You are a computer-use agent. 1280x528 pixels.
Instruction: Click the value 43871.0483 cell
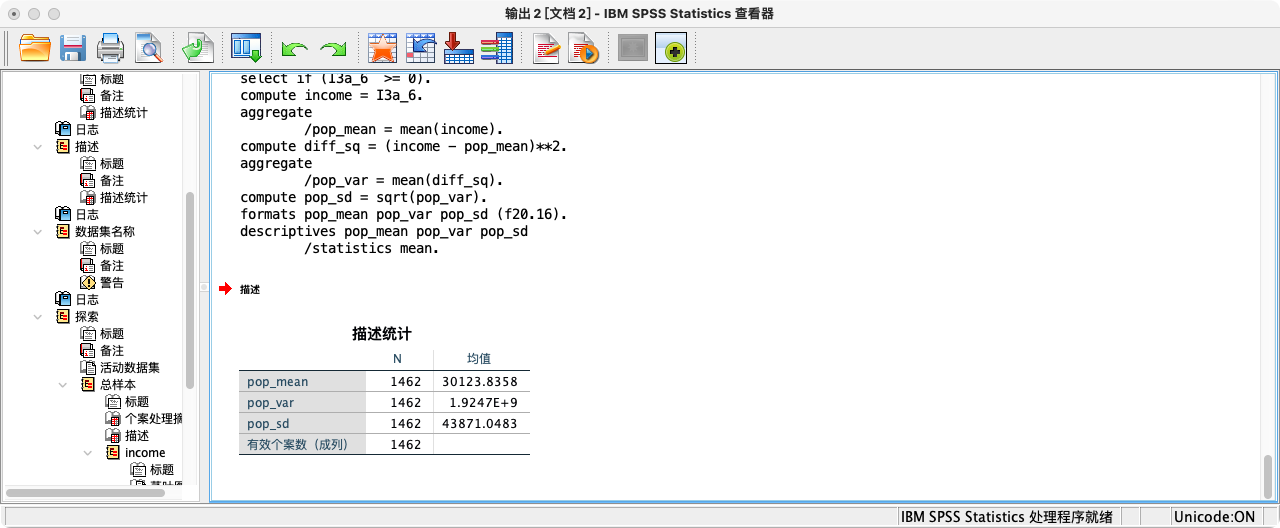[481, 424]
